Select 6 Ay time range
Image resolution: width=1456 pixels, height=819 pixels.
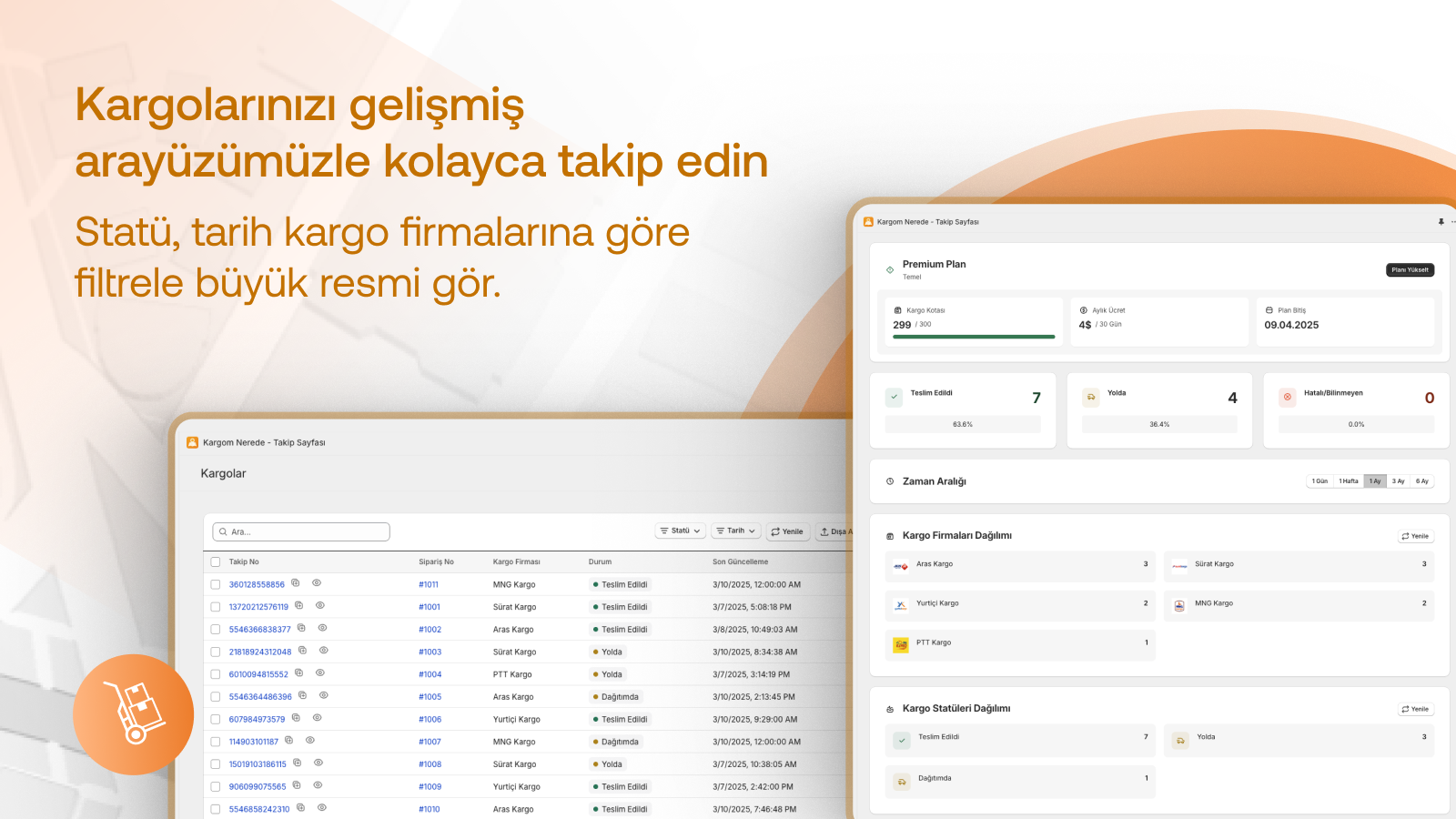click(1422, 481)
